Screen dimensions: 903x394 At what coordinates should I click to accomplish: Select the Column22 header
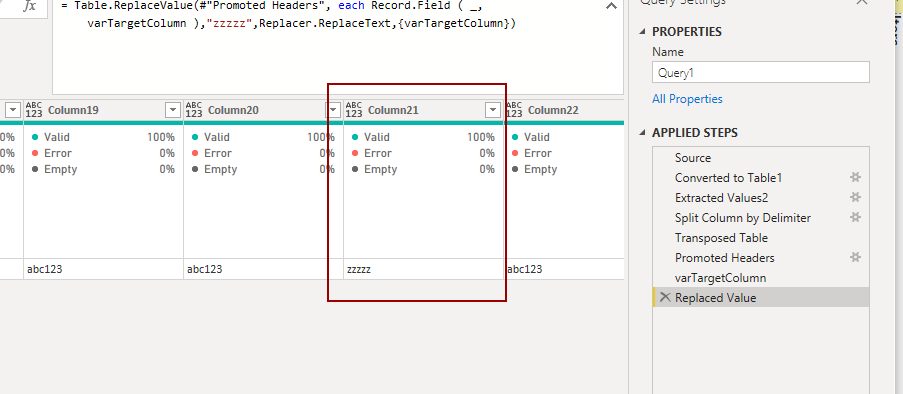(x=564, y=109)
